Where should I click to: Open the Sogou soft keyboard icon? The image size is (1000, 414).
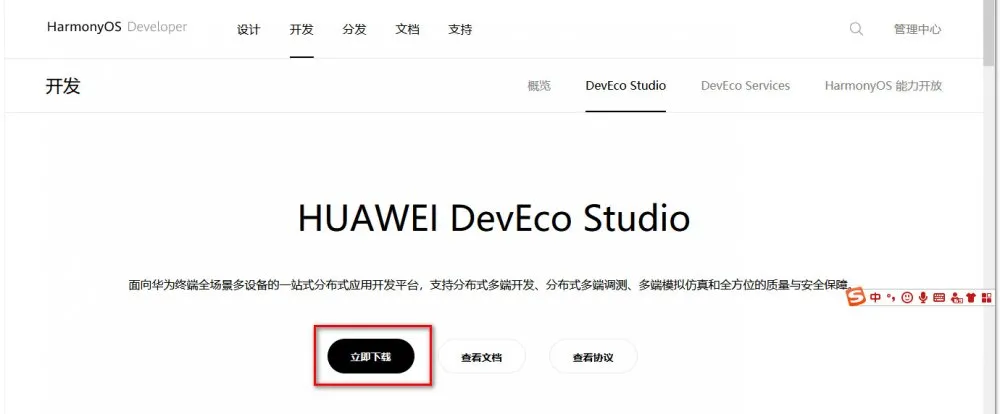[x=939, y=298]
